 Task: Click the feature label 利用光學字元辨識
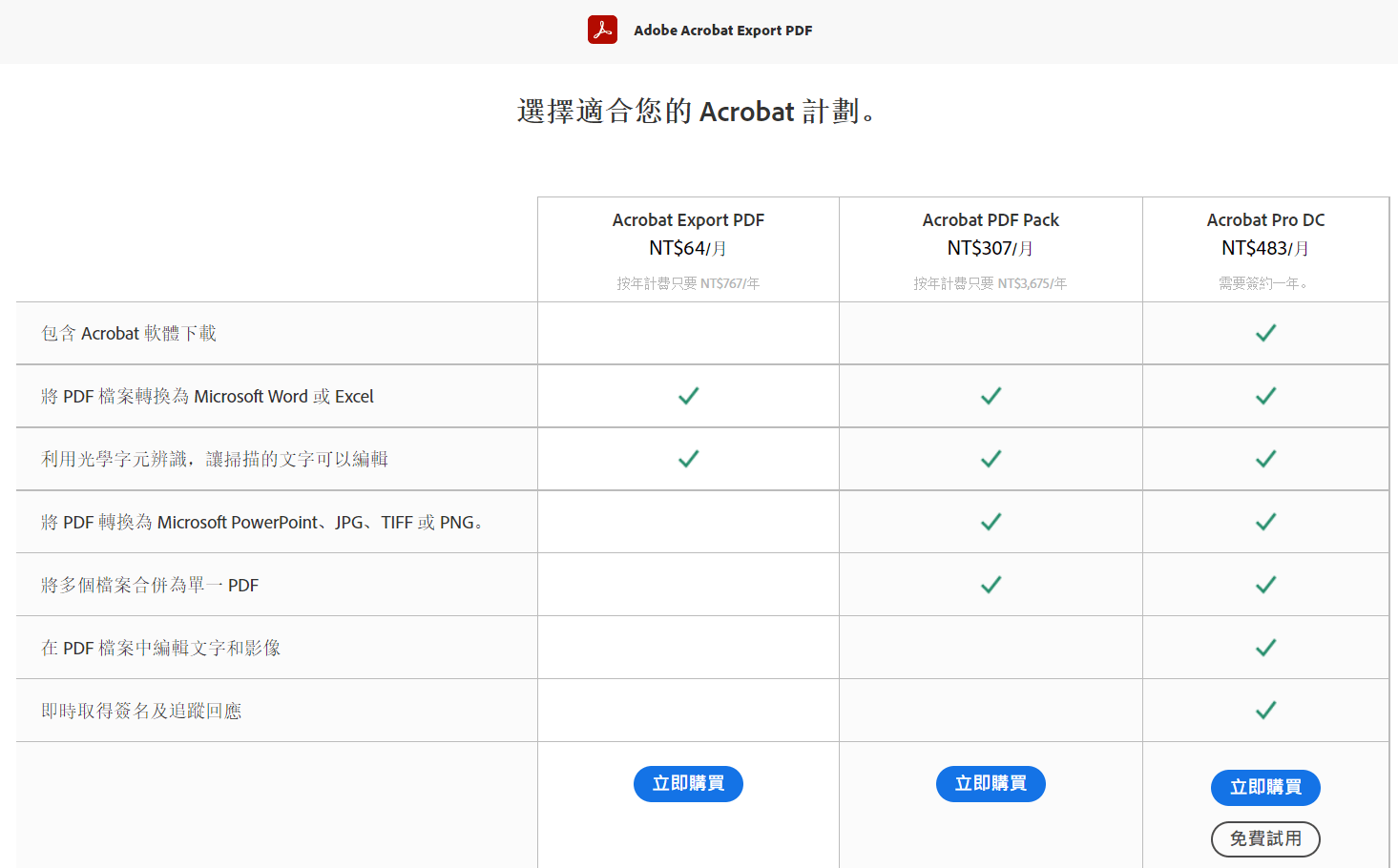click(x=215, y=459)
